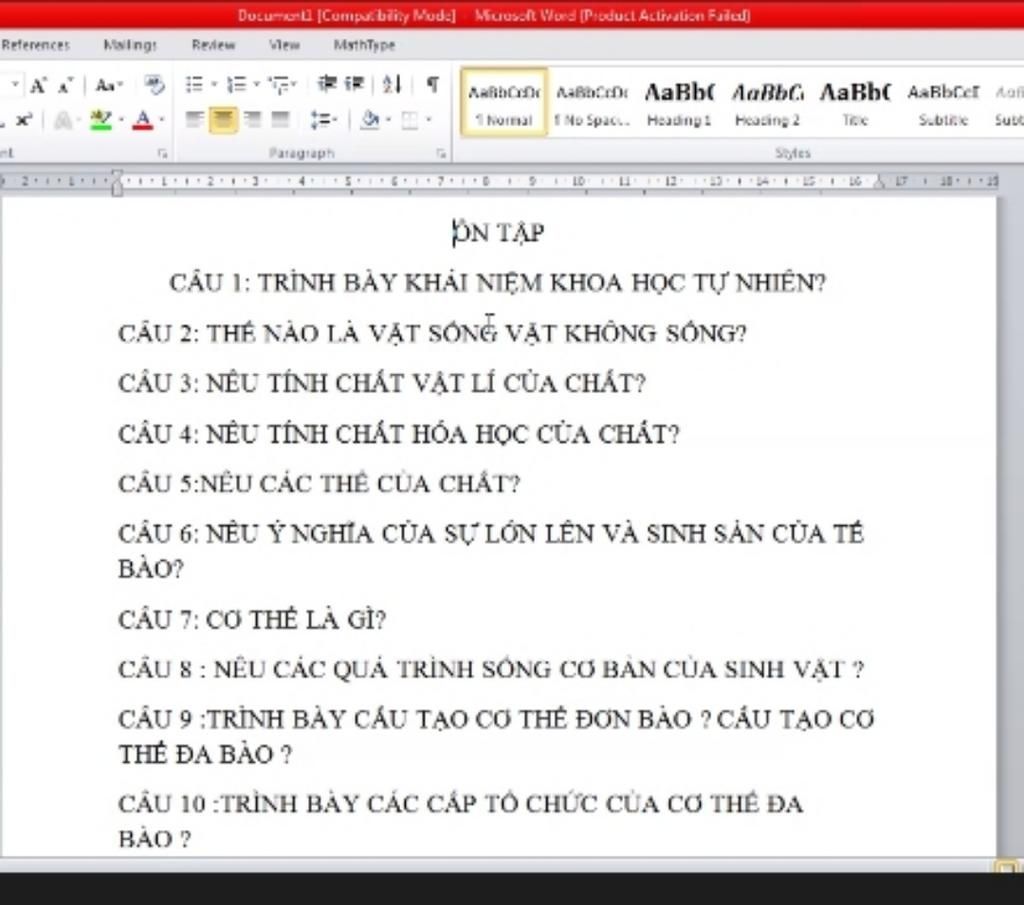Apply paragraph shading fill color
1024x905 pixels.
tap(370, 119)
